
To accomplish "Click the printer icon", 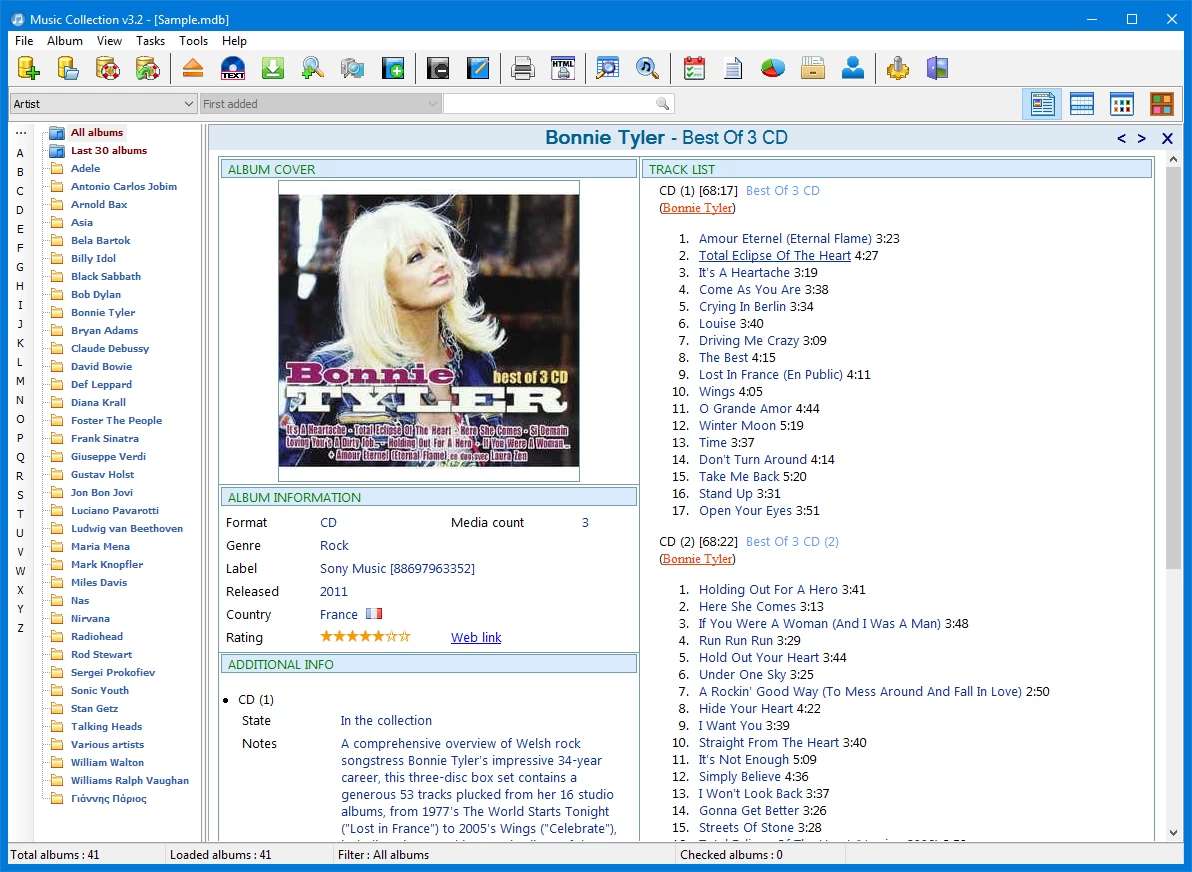I will [523, 68].
